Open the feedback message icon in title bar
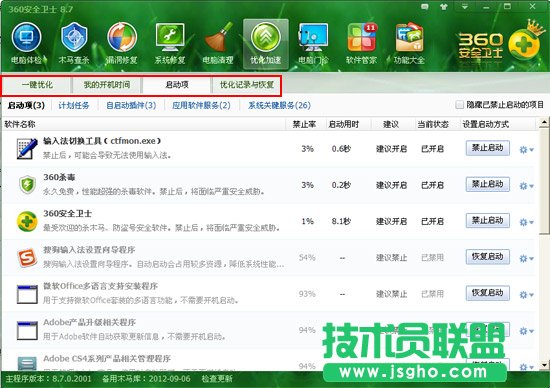The height and width of the screenshot is (388, 550). tap(425, 7)
